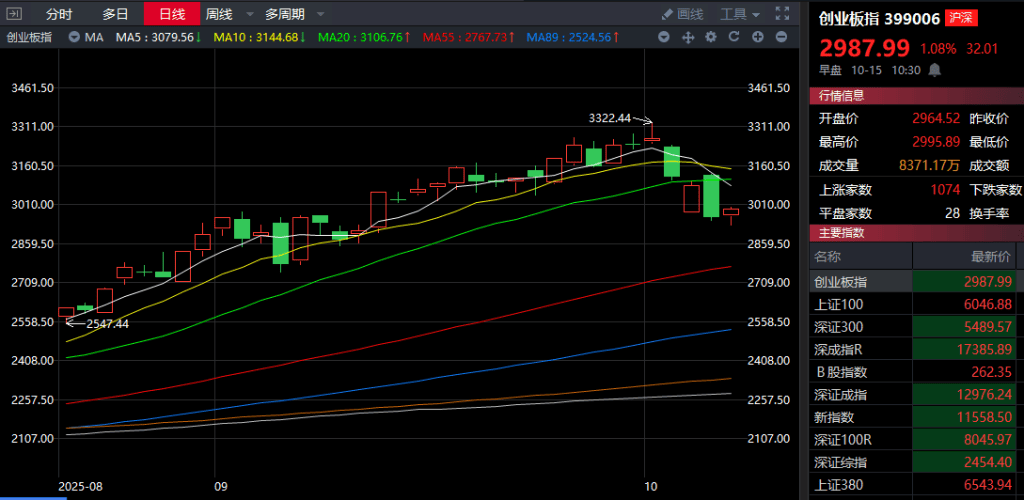Click the panel collapse icon left of 分时

pyautogui.click(x=12, y=14)
